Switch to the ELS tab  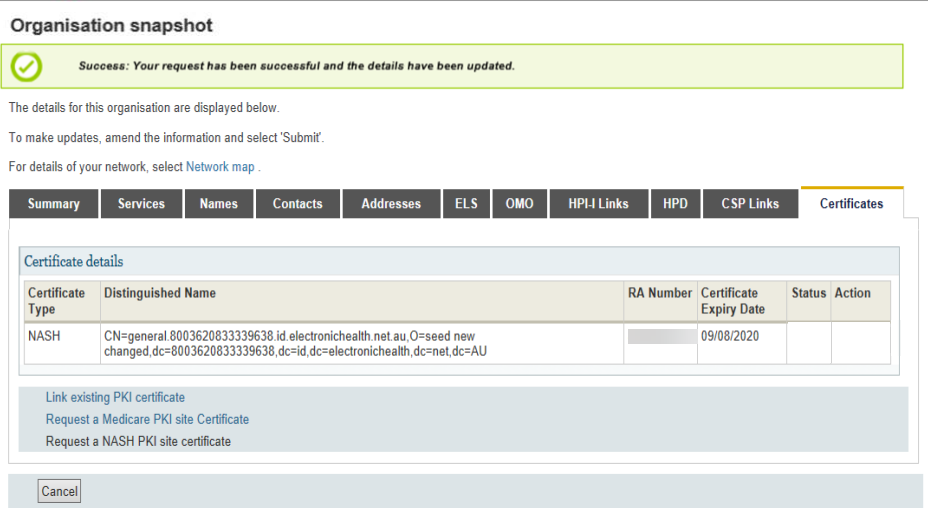point(466,204)
